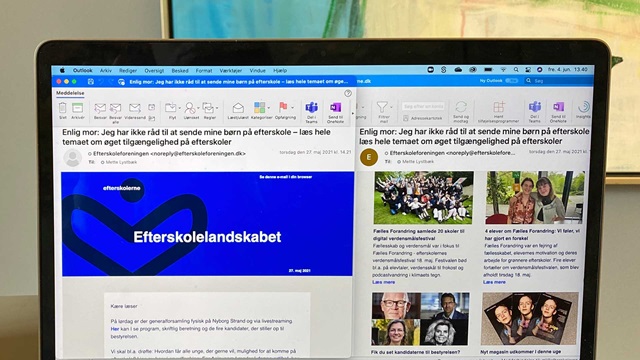Screen dimensions: 640x360
Task: Click Besvar alle to reply all
Action: 116,108
